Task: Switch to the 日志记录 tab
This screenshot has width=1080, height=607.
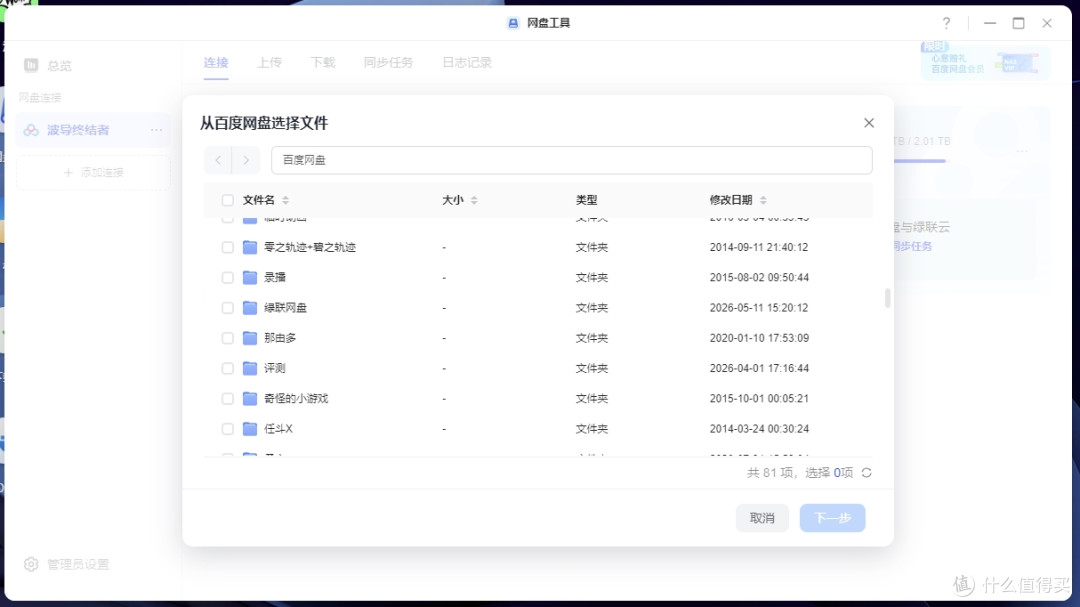Action: pos(467,63)
